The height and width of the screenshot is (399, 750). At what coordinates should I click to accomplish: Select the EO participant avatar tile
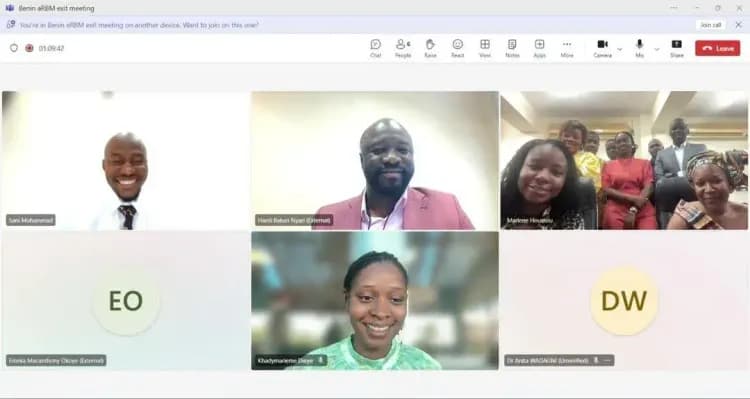126,301
